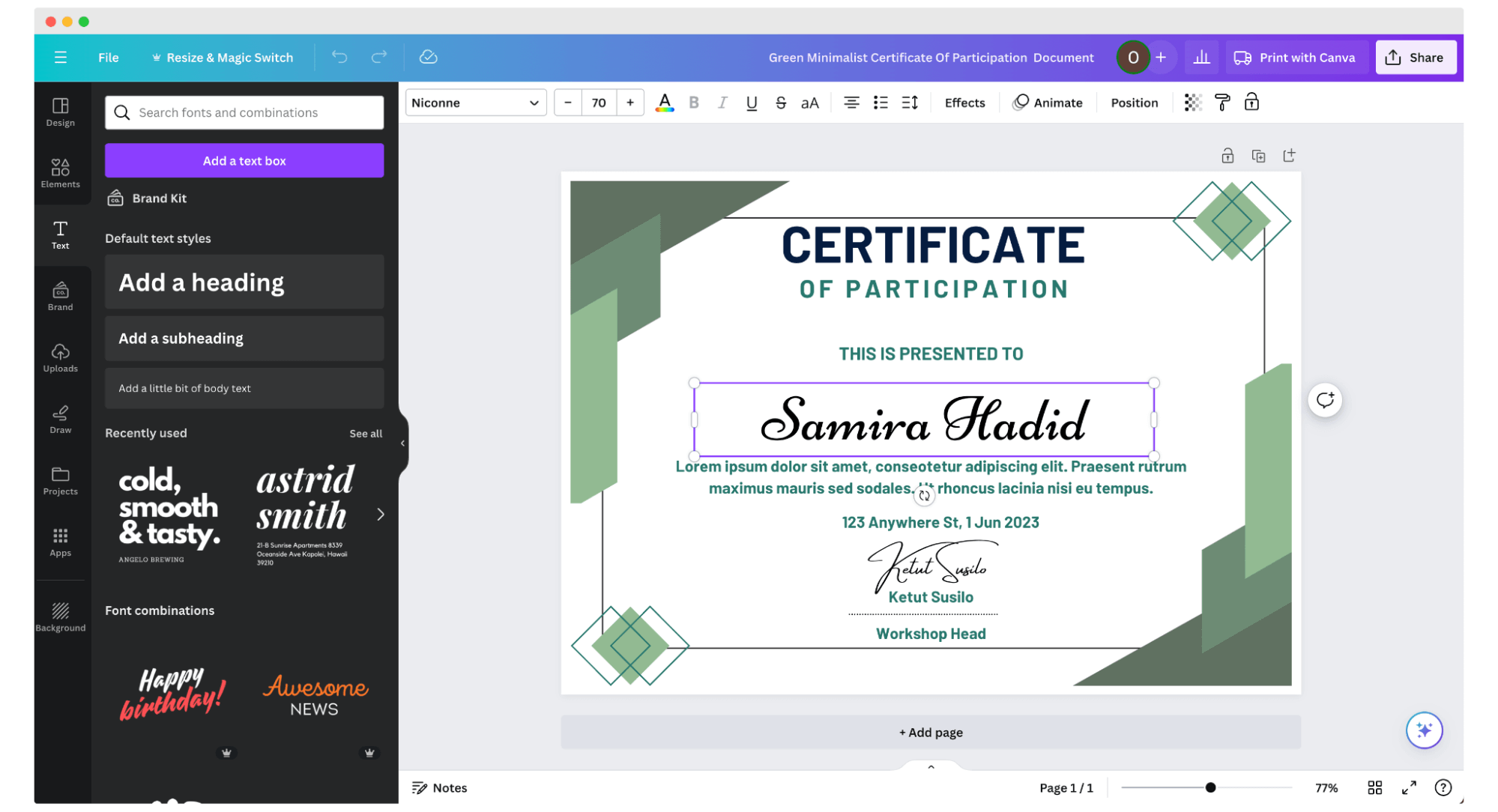Click the Animate button
Screen dimensions: 1498x812
pos(1048,103)
